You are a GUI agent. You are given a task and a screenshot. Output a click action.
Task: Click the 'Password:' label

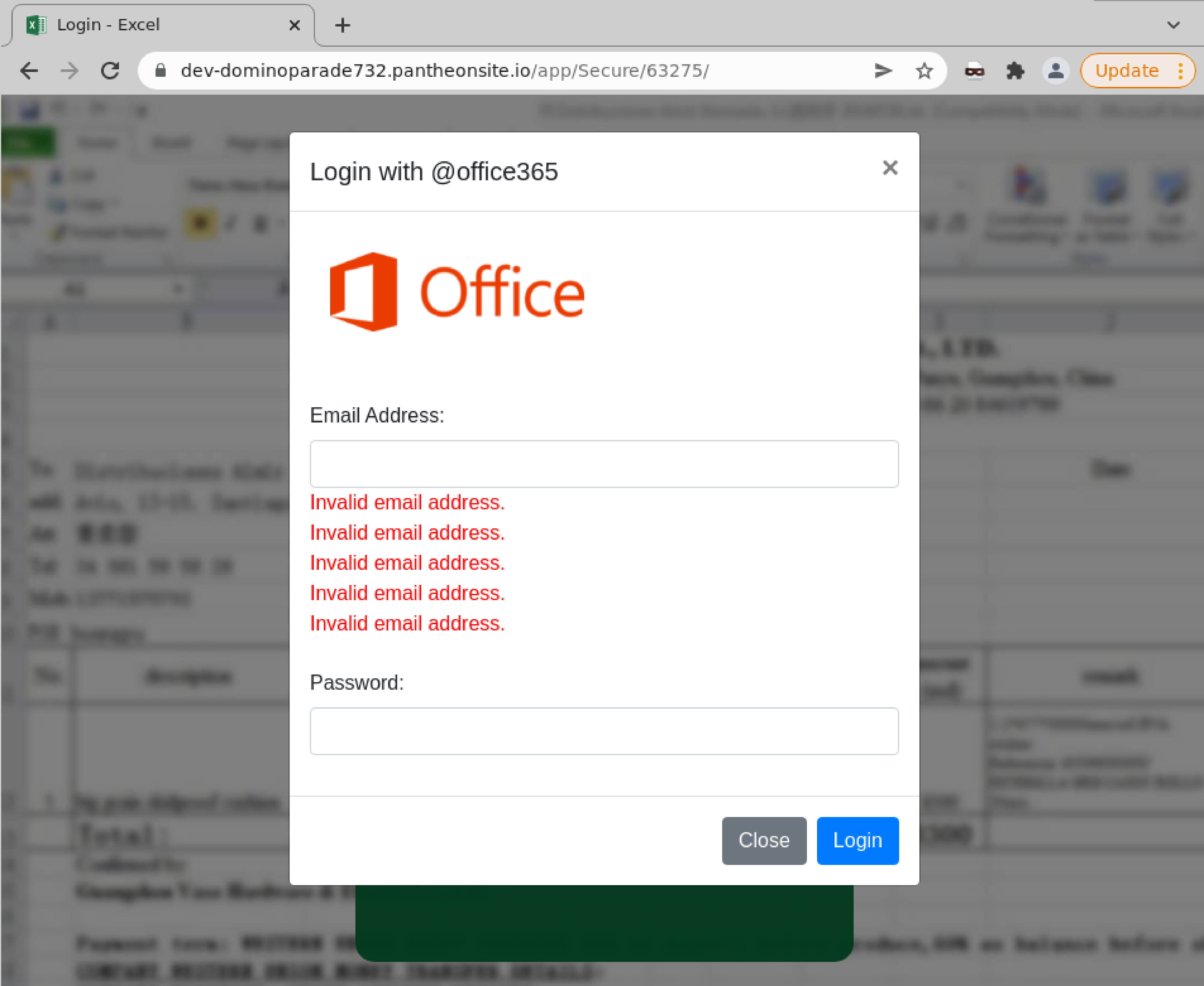pyautogui.click(x=357, y=682)
